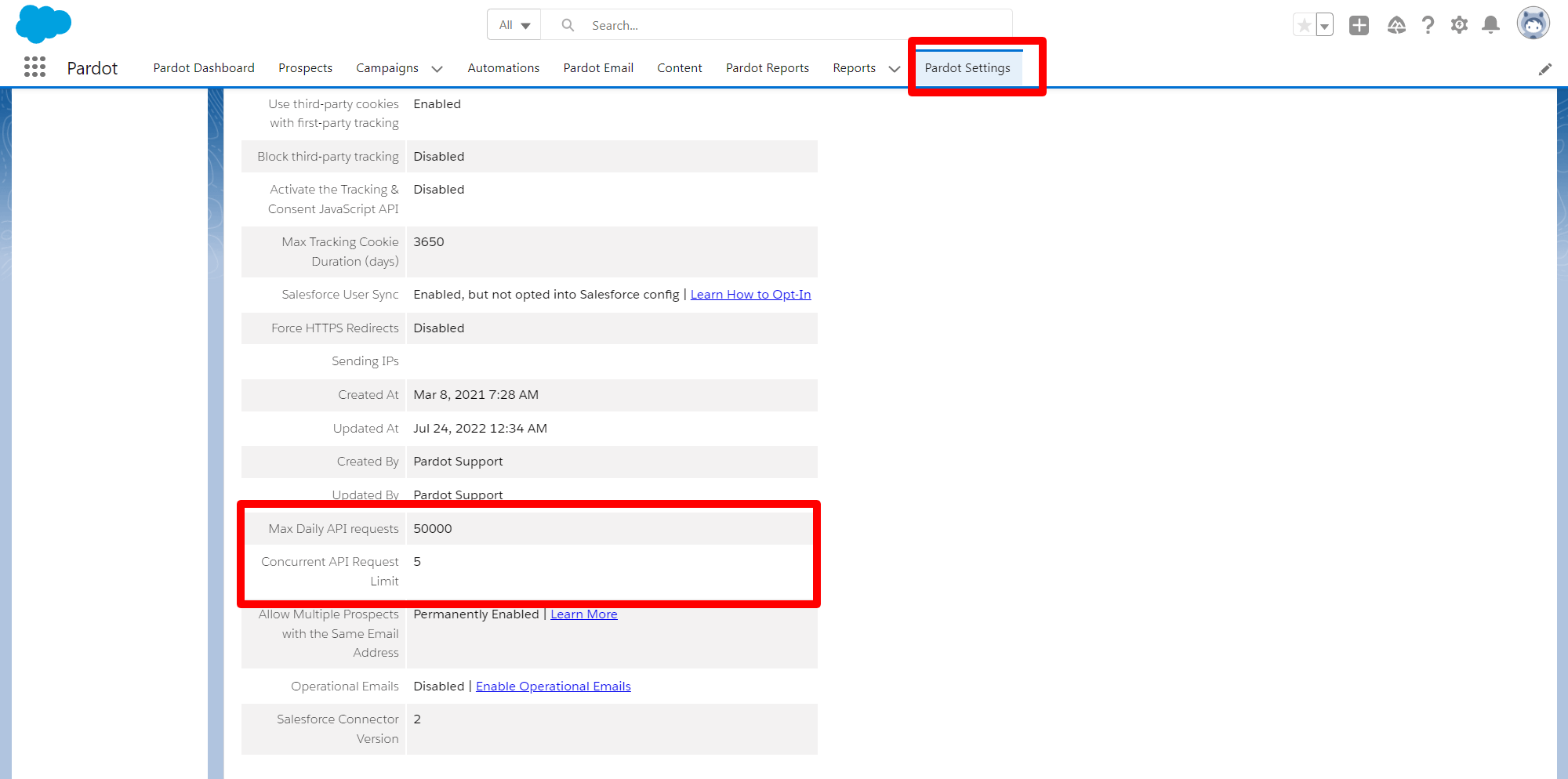
Task: Go to the Pardot Dashboard tab
Action: (x=204, y=68)
